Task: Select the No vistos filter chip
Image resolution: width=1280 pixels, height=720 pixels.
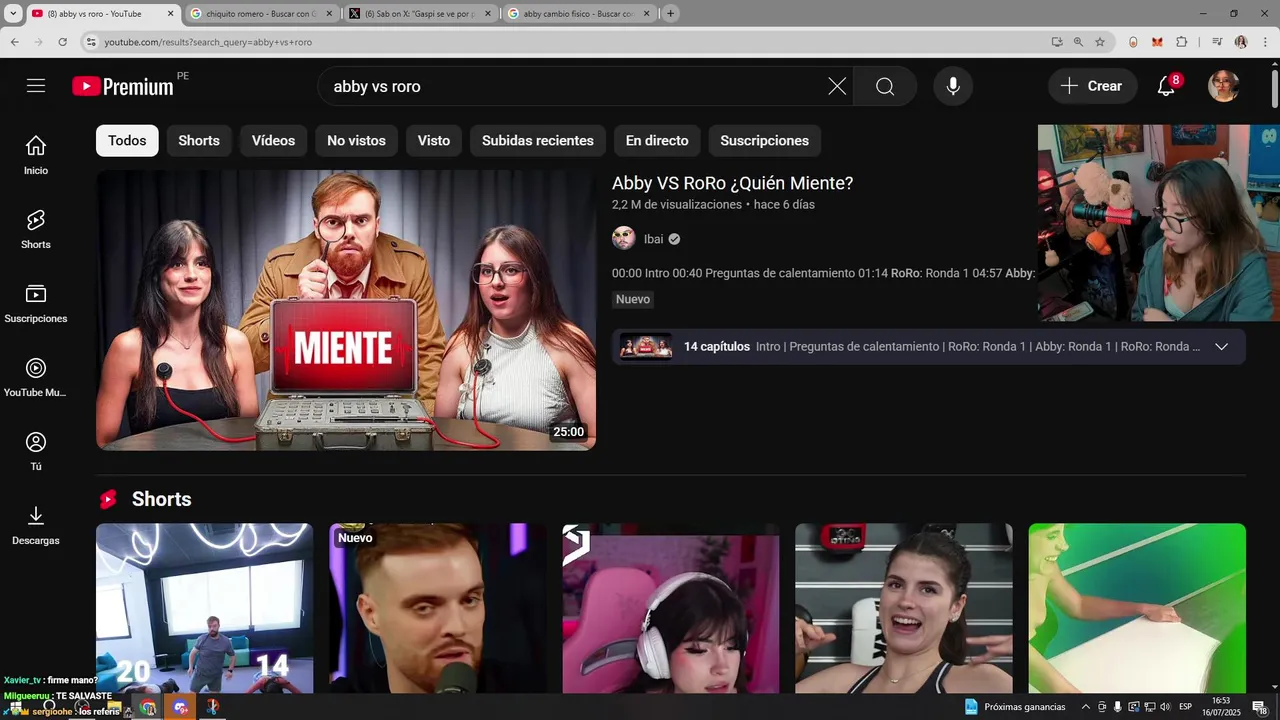Action: [x=356, y=141]
